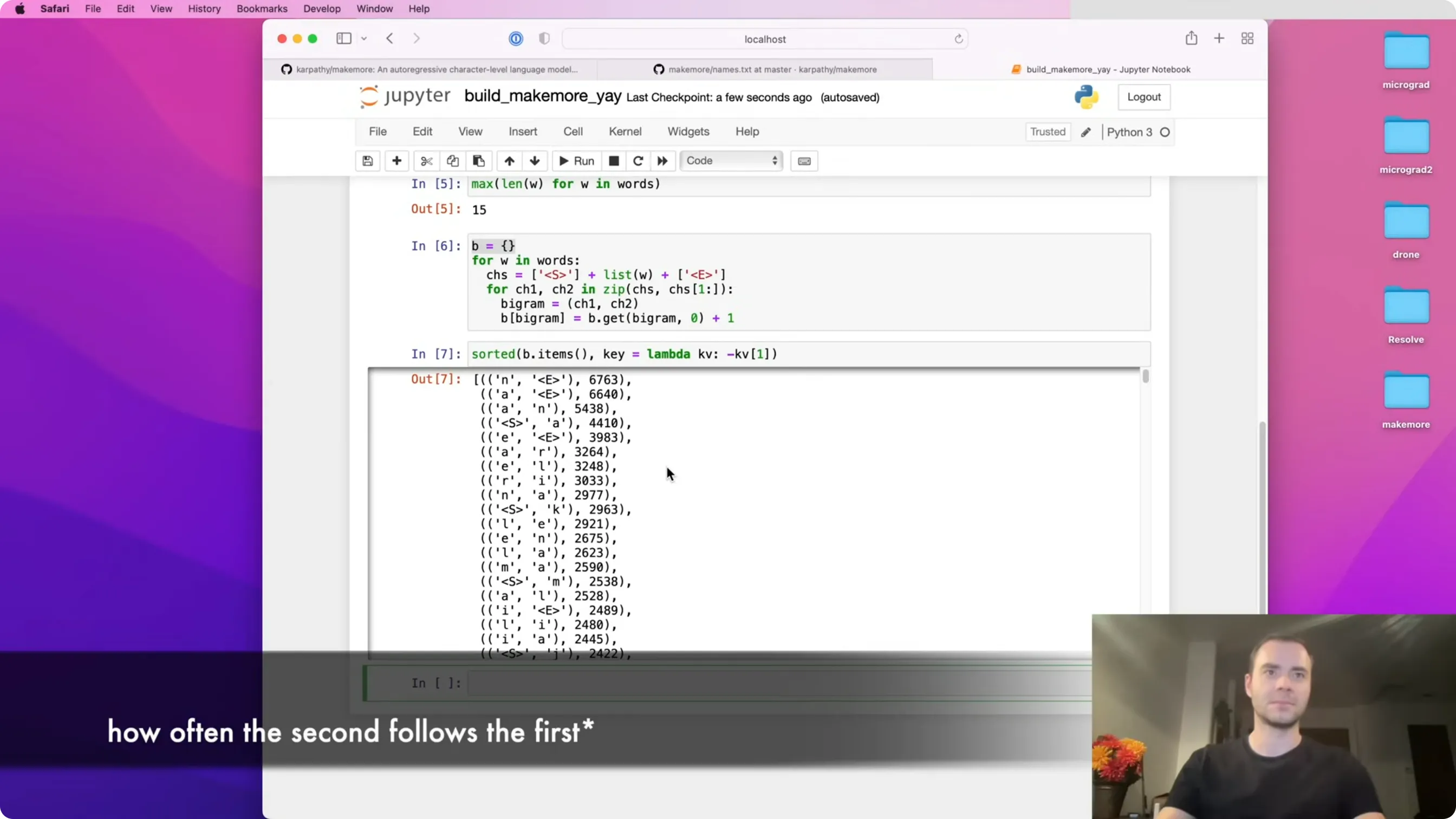This screenshot has width=1456, height=819.
Task: Click the Out[7] output scrollbar thumb
Action: click(1146, 376)
